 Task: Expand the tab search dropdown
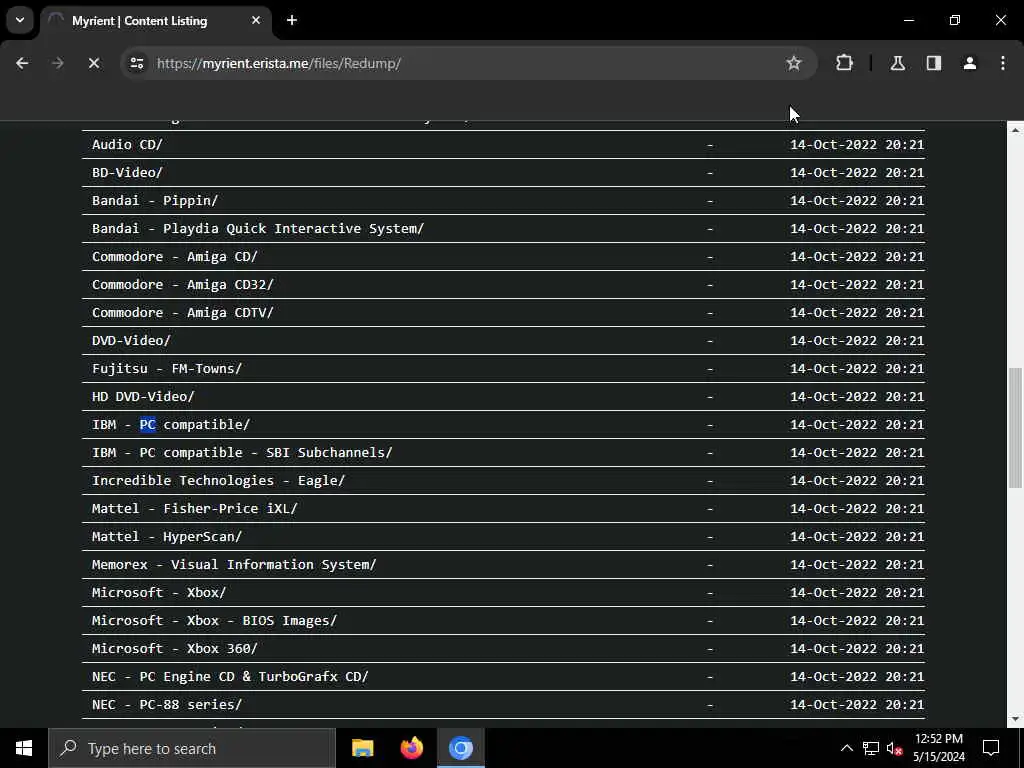(x=20, y=20)
